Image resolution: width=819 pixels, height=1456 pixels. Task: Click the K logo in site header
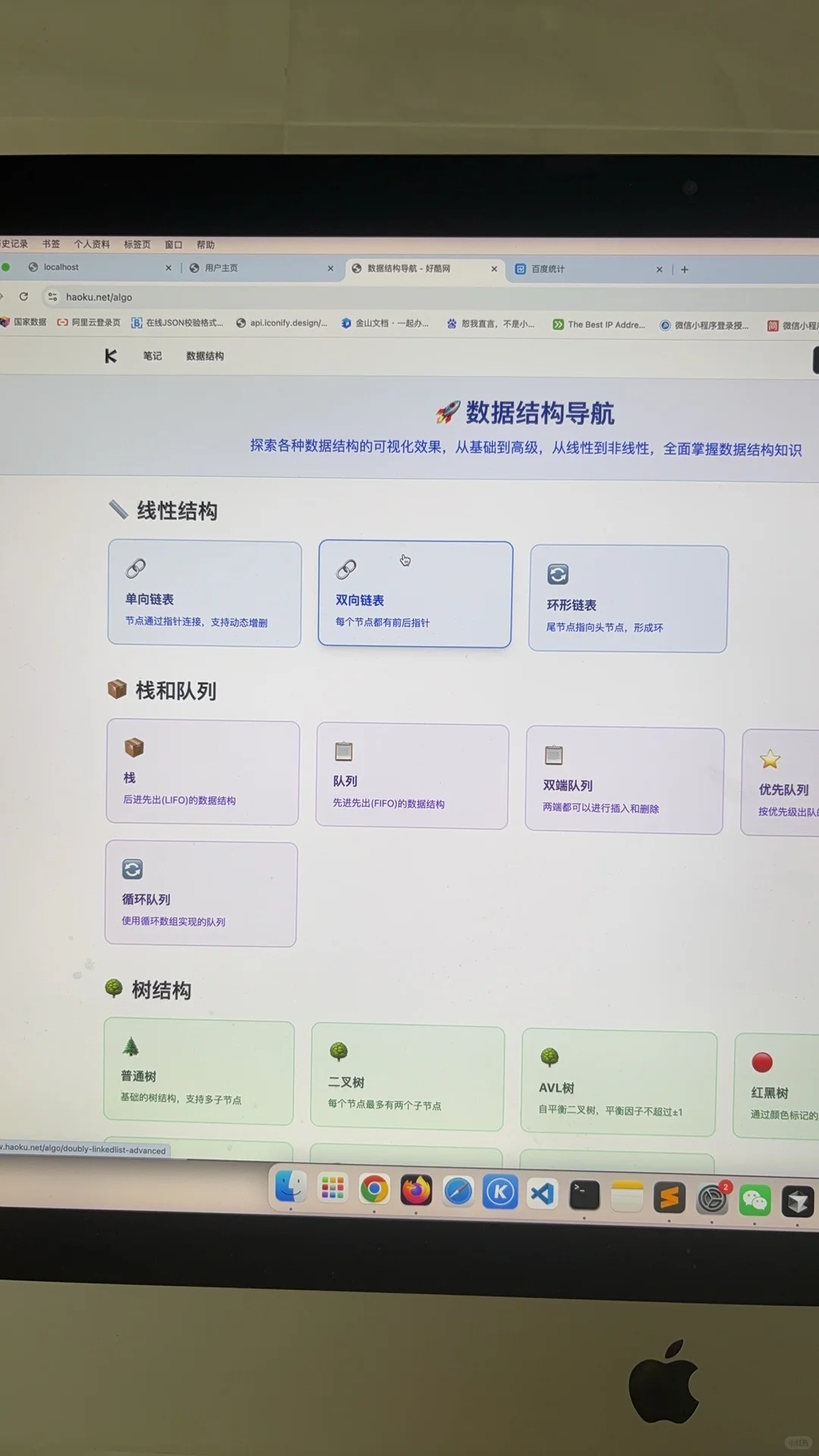click(x=111, y=356)
